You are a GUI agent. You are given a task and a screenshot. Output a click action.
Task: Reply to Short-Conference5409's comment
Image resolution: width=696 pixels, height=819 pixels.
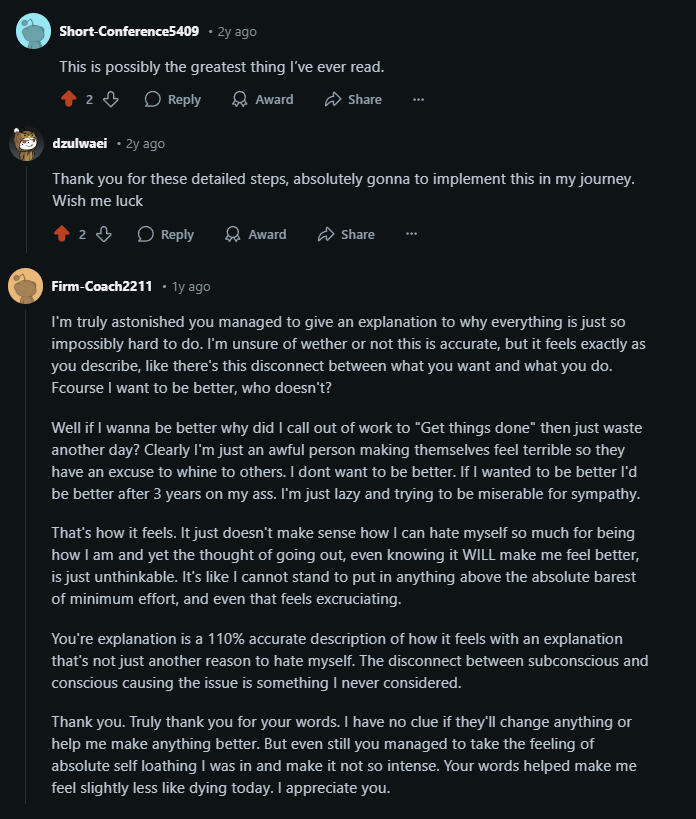click(173, 99)
